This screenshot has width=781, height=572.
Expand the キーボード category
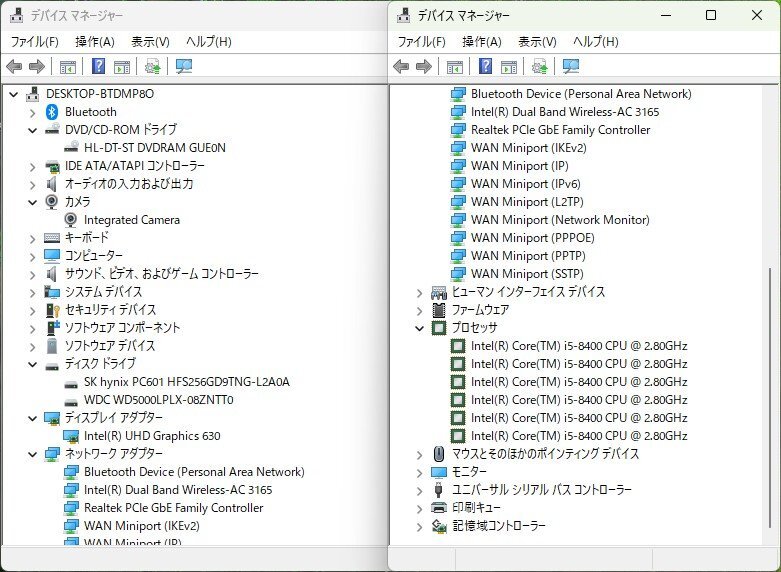(x=33, y=239)
